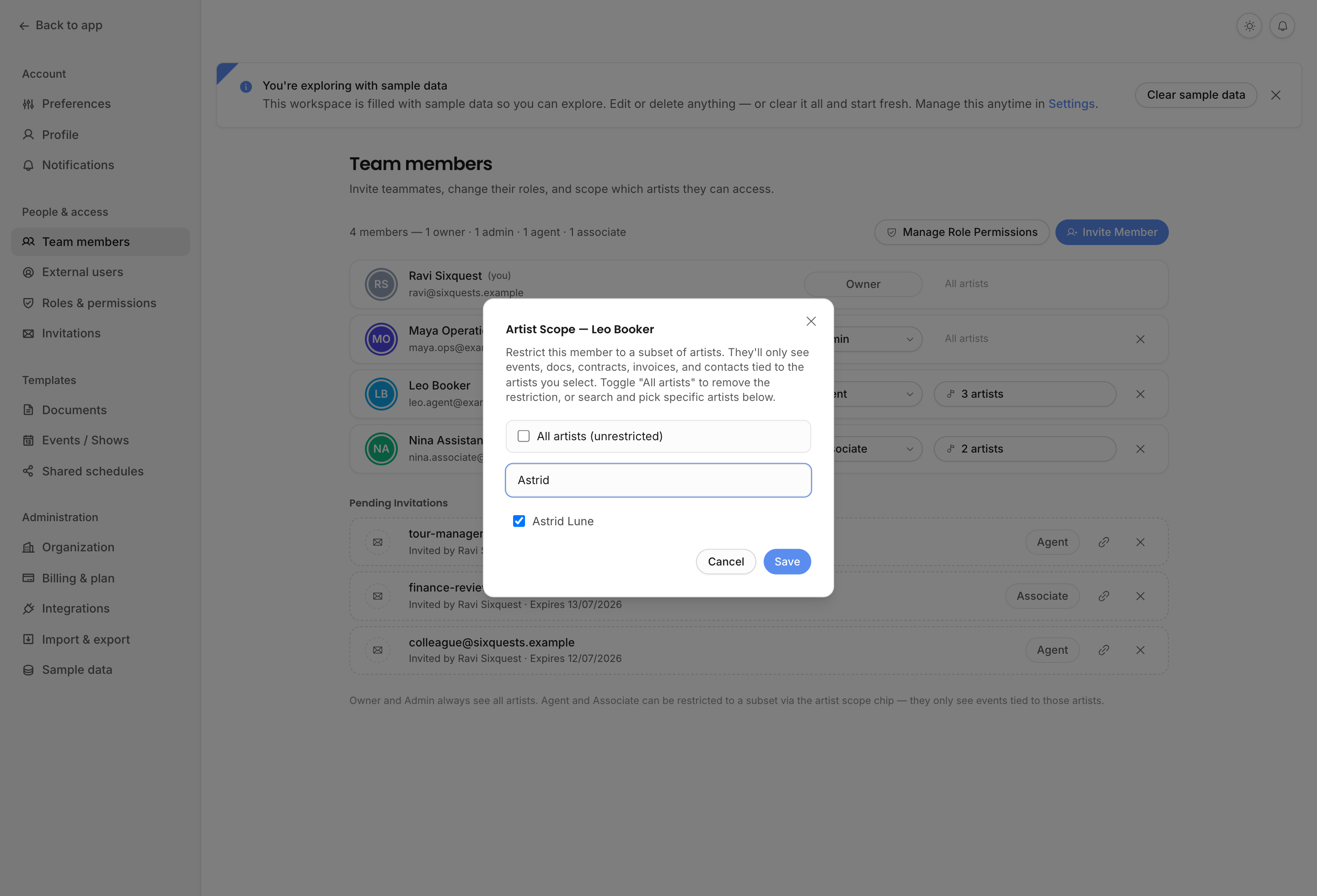1317x896 pixels.
Task: Save the artist scope changes
Action: pos(787,562)
